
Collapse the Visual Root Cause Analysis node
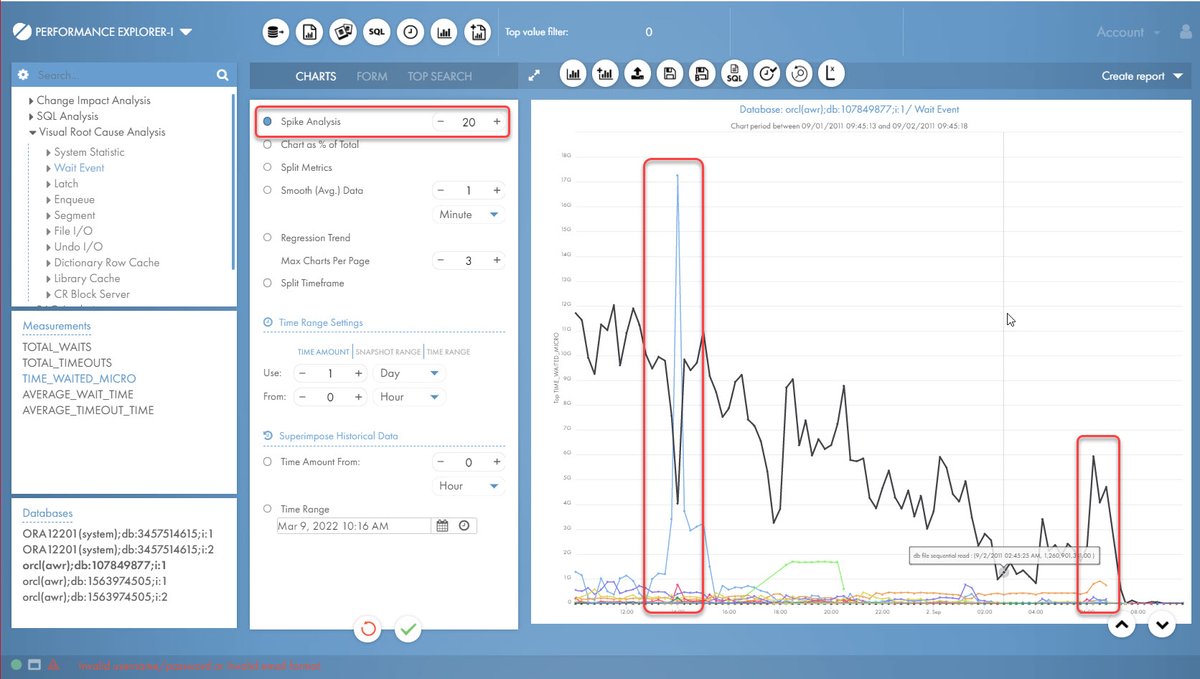32,133
